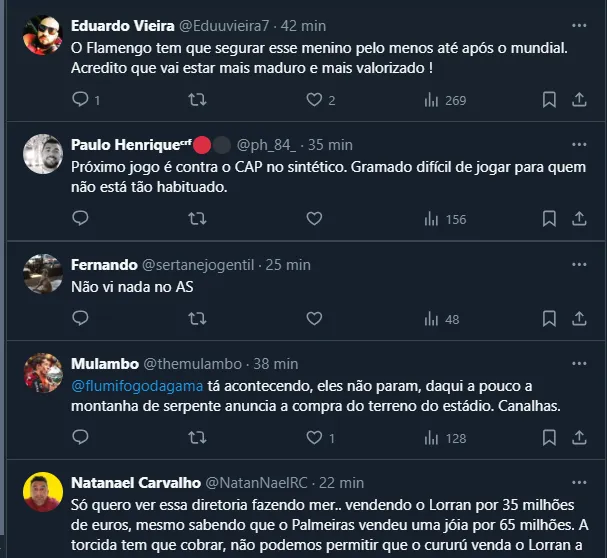
Task: Open the @sertanejogentil profile handle
Action: 201,265
